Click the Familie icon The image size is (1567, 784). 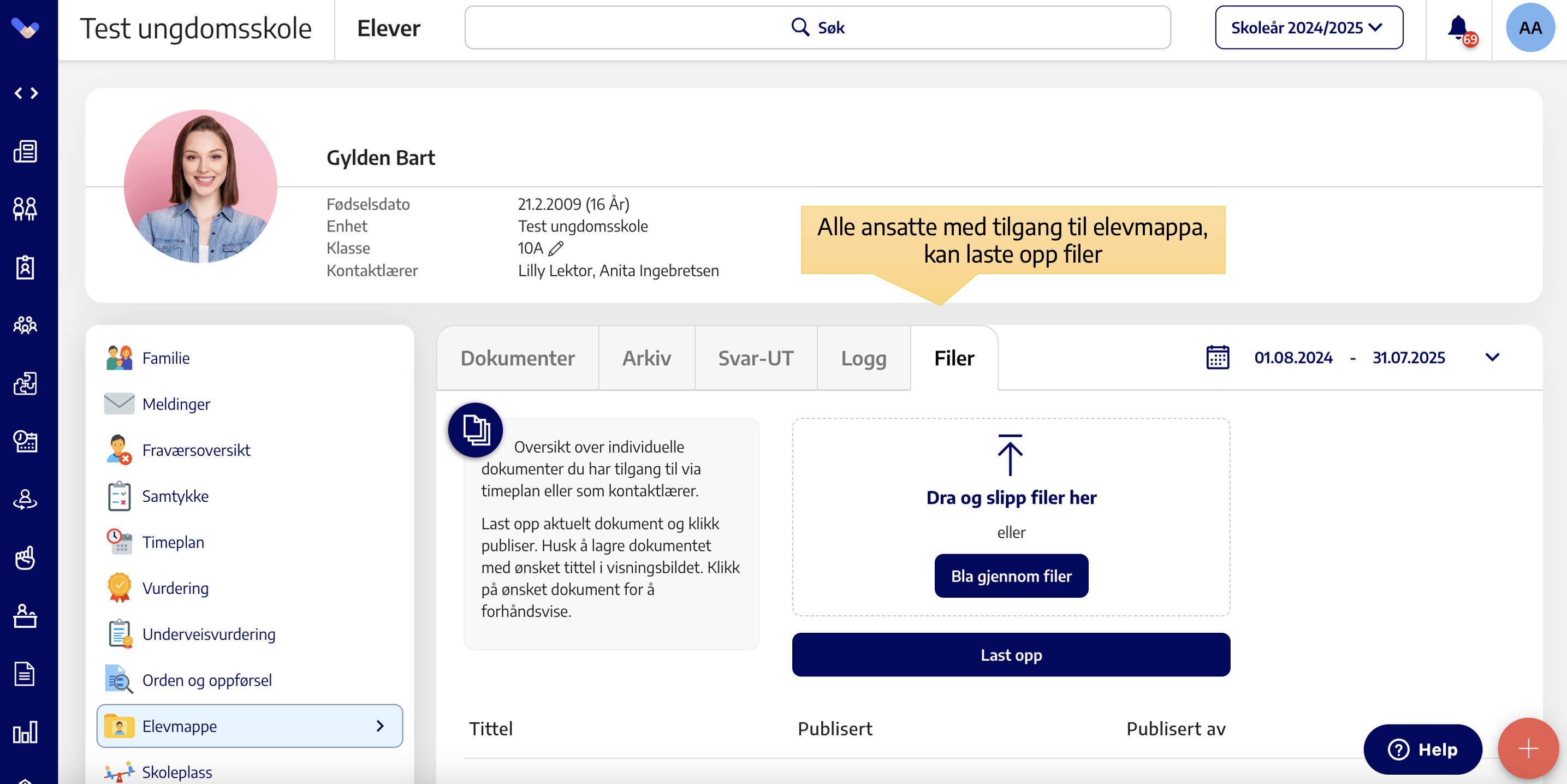(x=119, y=358)
